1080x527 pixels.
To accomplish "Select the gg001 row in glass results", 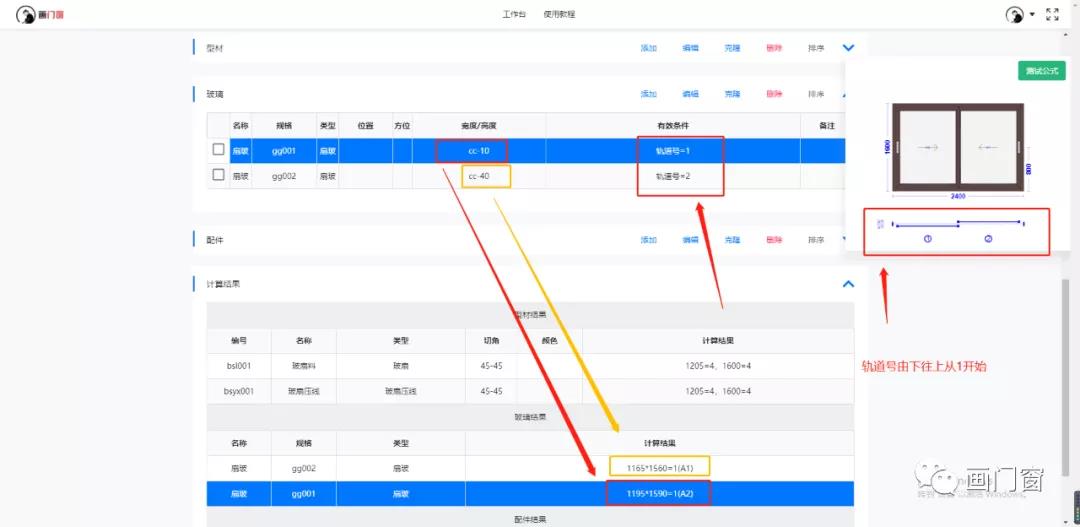I will tap(530, 494).
